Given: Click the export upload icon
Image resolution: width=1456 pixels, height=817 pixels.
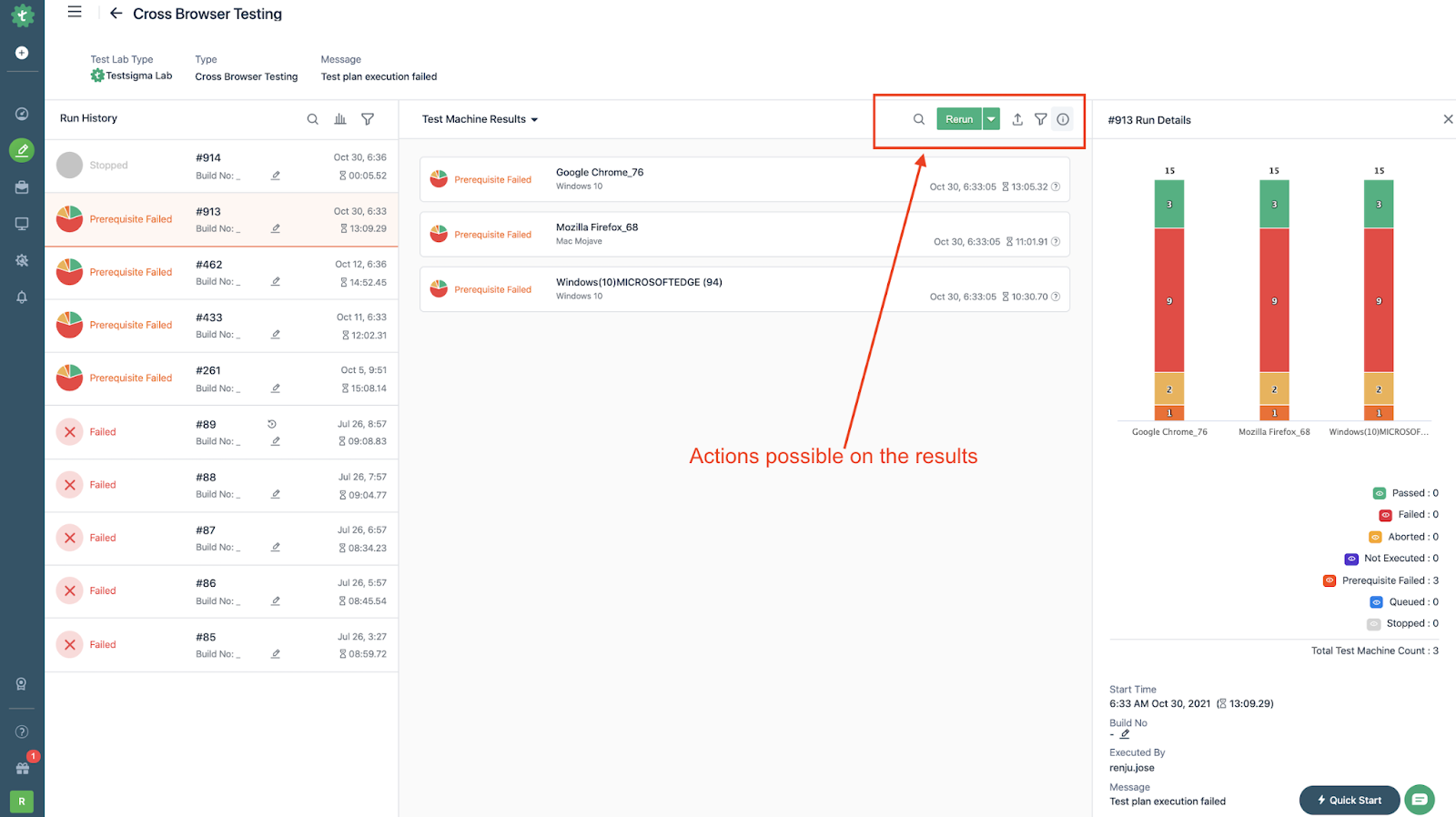Looking at the screenshot, I should coord(1017,119).
